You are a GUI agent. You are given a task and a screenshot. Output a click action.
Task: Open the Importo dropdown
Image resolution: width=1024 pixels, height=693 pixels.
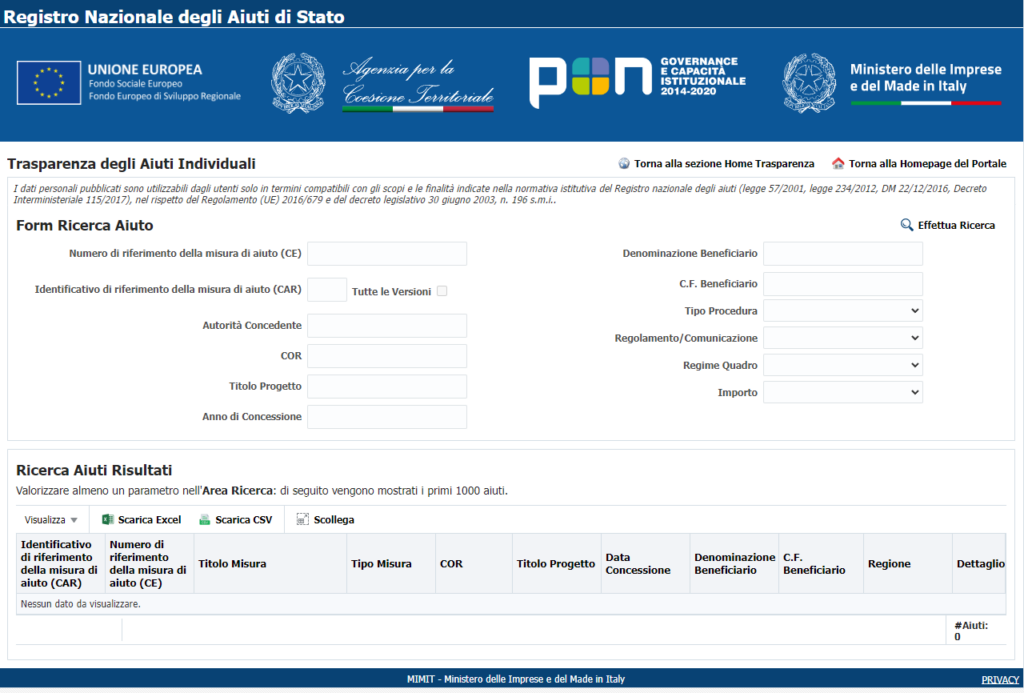tap(842, 393)
